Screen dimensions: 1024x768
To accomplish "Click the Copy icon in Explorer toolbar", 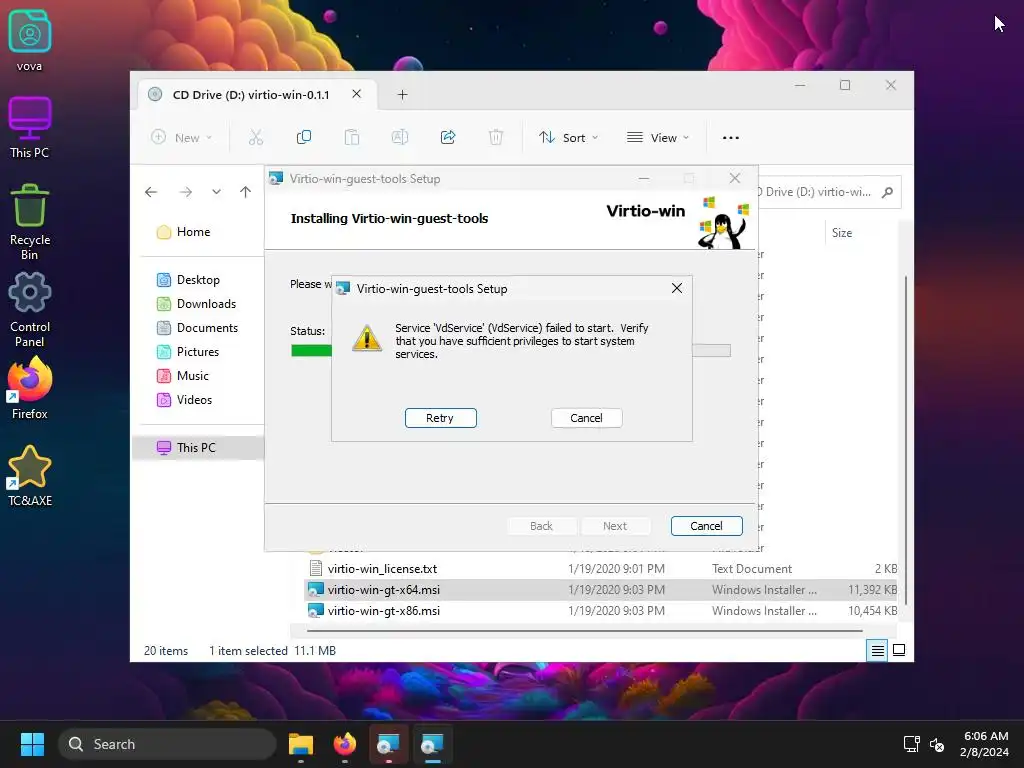I will coord(304,137).
